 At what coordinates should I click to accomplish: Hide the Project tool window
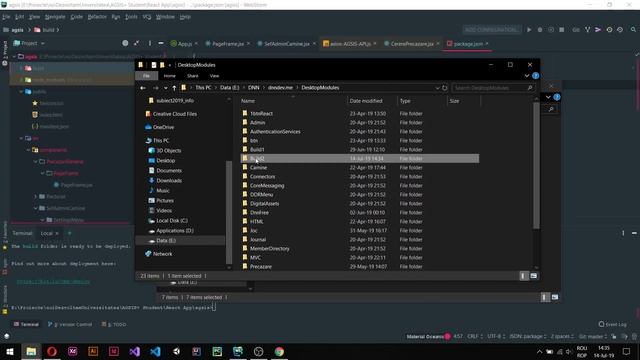coord(161,43)
